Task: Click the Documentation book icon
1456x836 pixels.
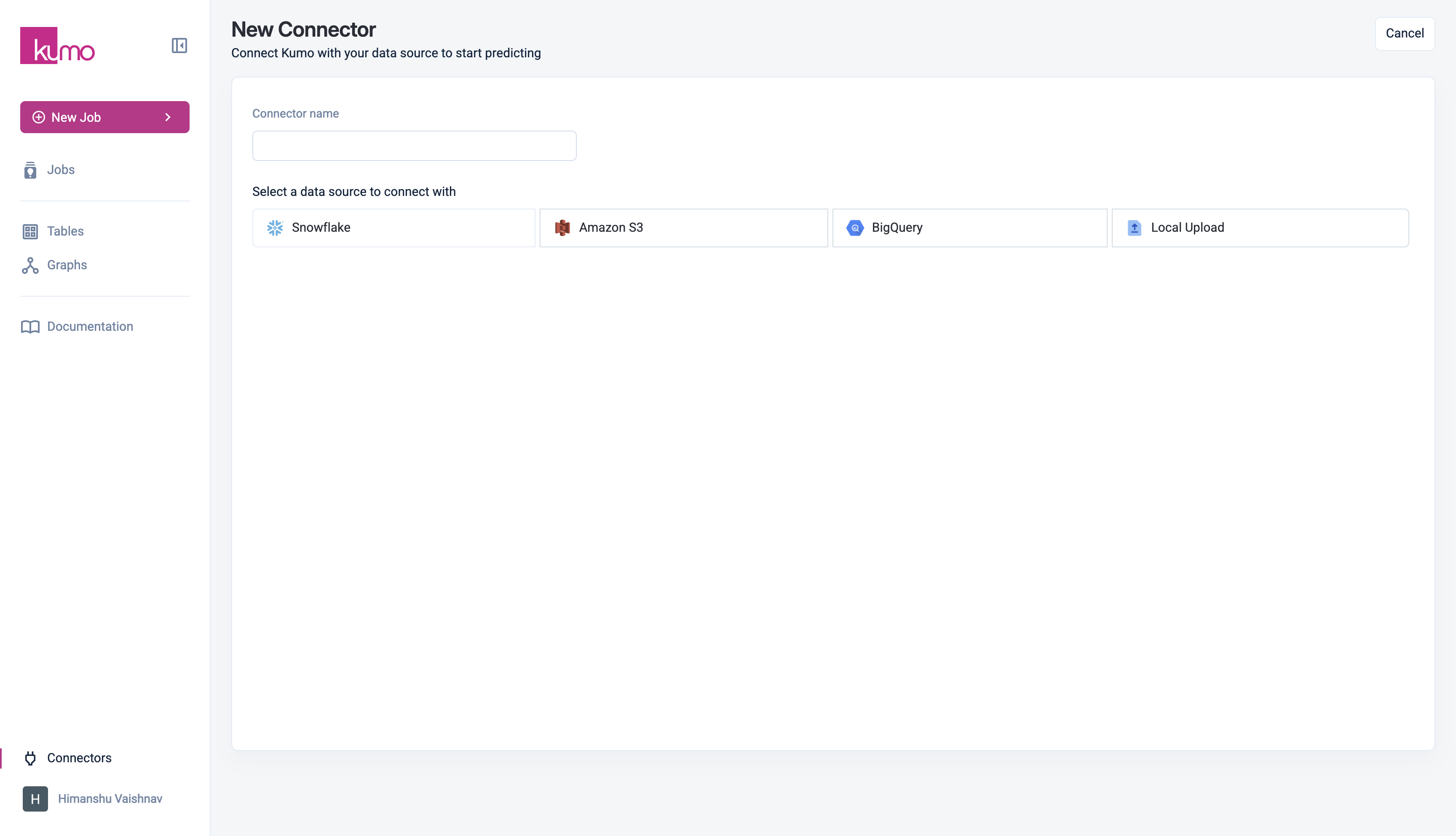Action: [x=30, y=327]
